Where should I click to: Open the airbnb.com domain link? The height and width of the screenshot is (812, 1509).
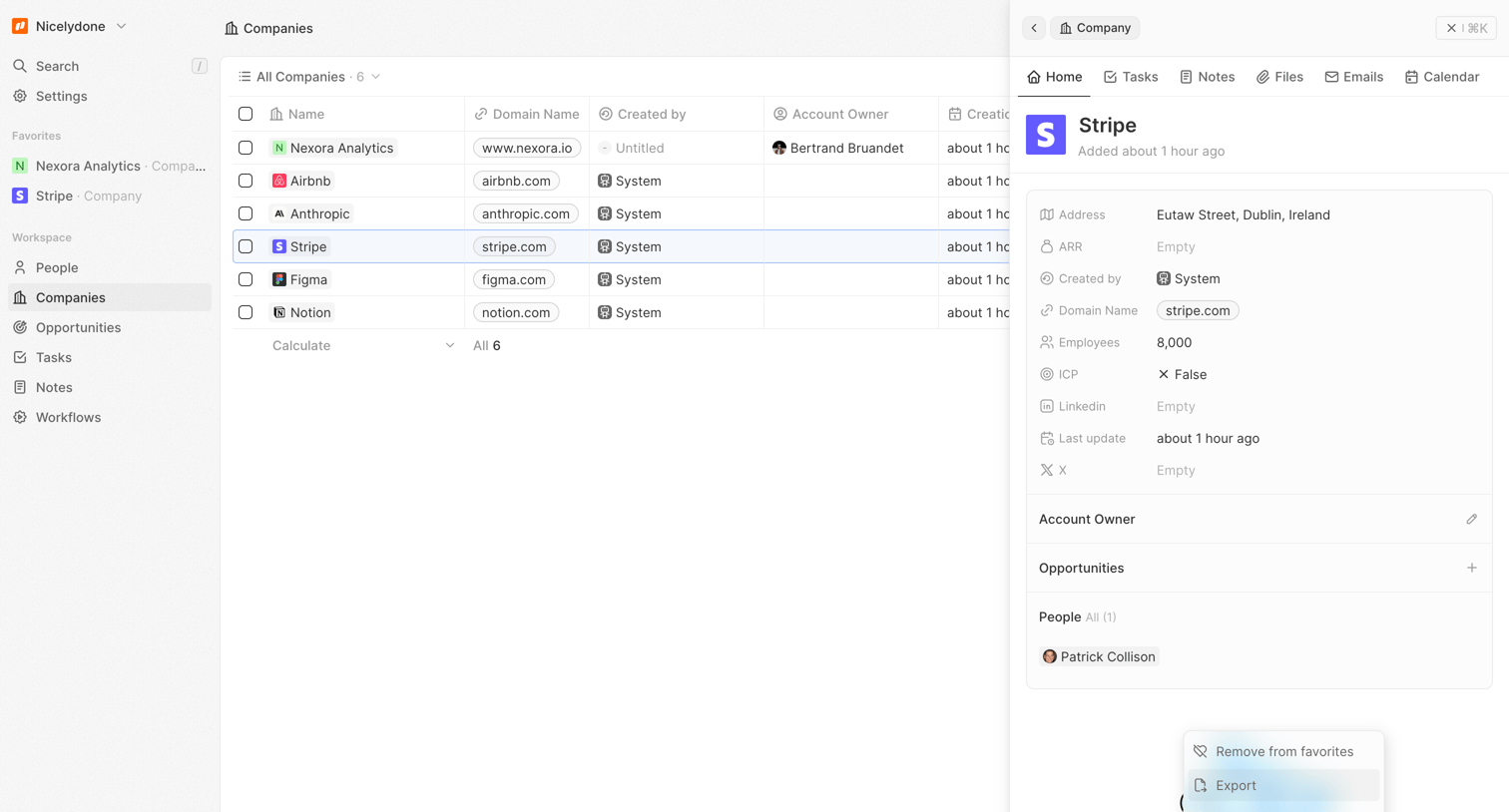516,181
